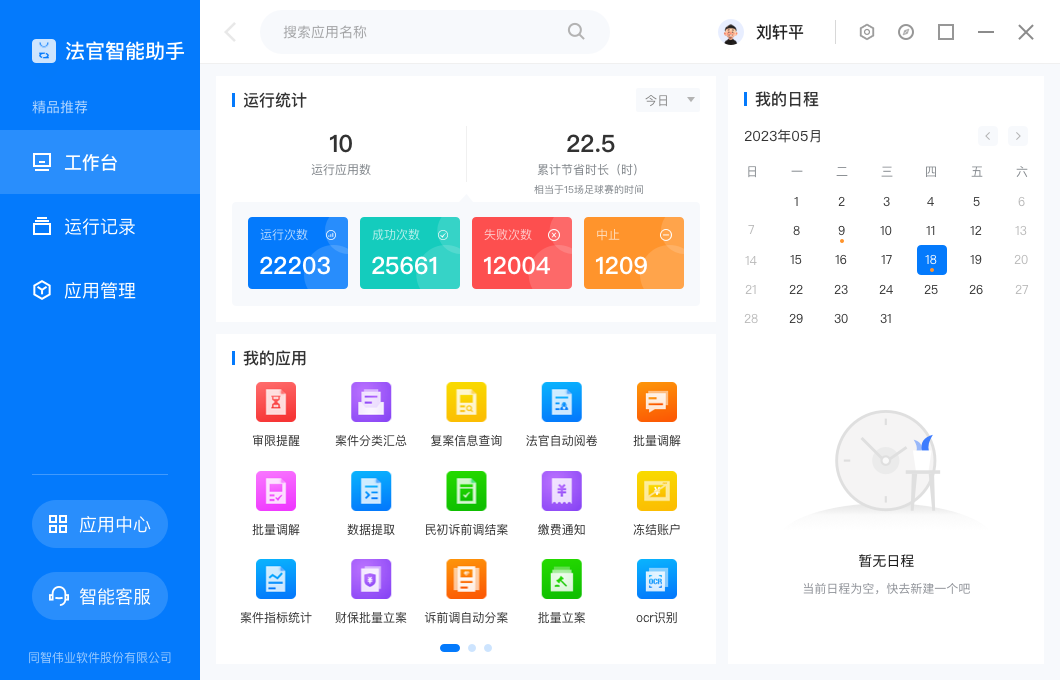The image size is (1060, 680).
Task: Expand the 今日 time range dropdown
Action: (667, 100)
